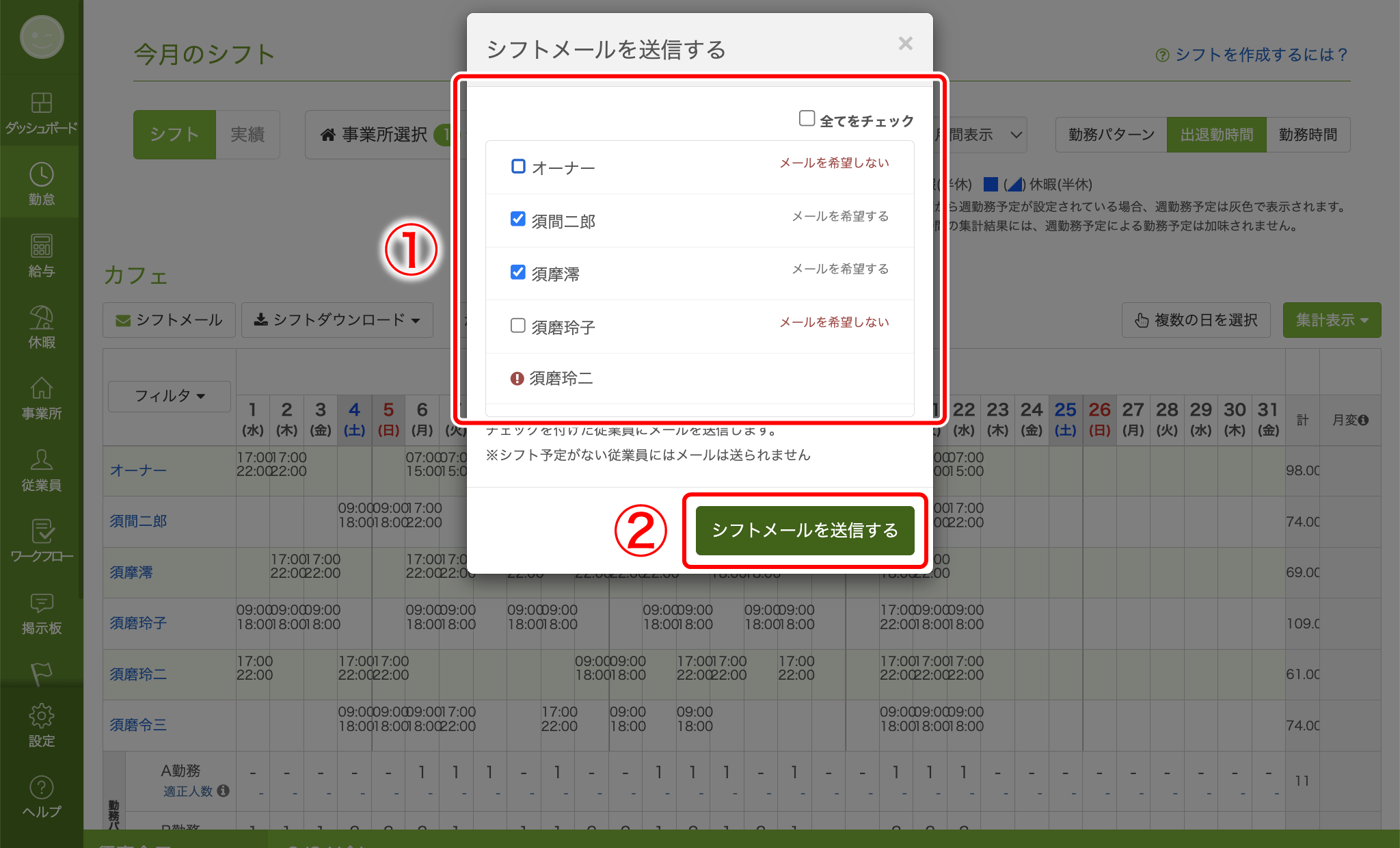1400x848 pixels.
Task: Open the 設定 (settings) from sidebar
Action: click(x=41, y=724)
